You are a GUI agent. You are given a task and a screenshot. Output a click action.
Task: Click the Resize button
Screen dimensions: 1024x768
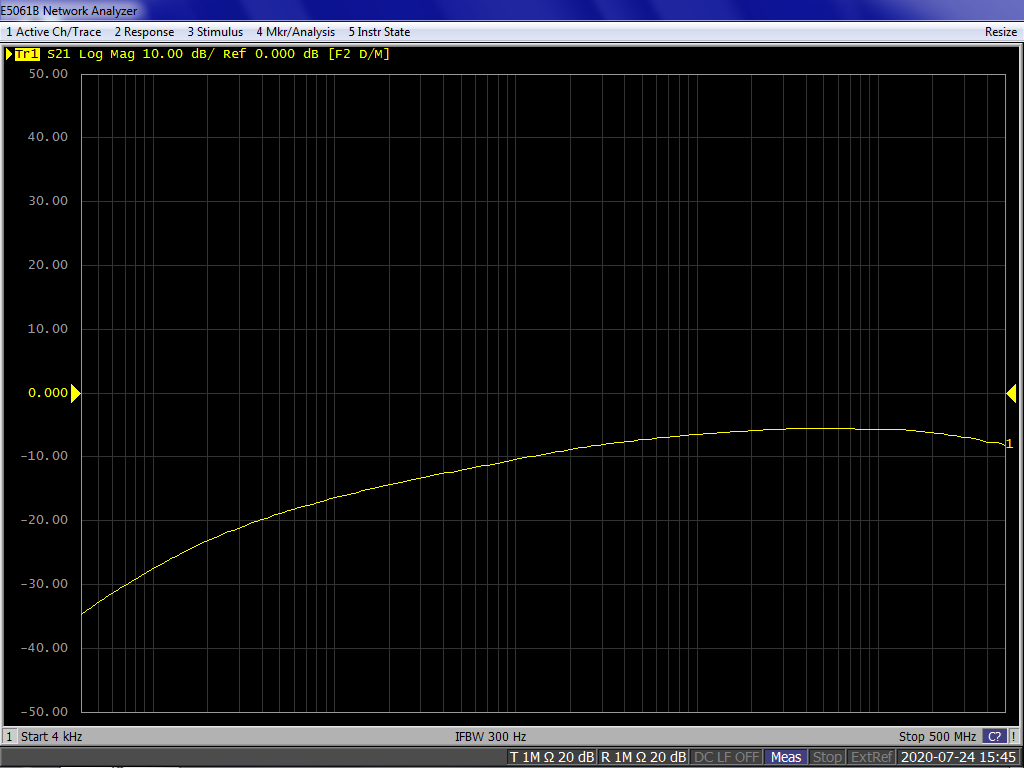point(1000,32)
